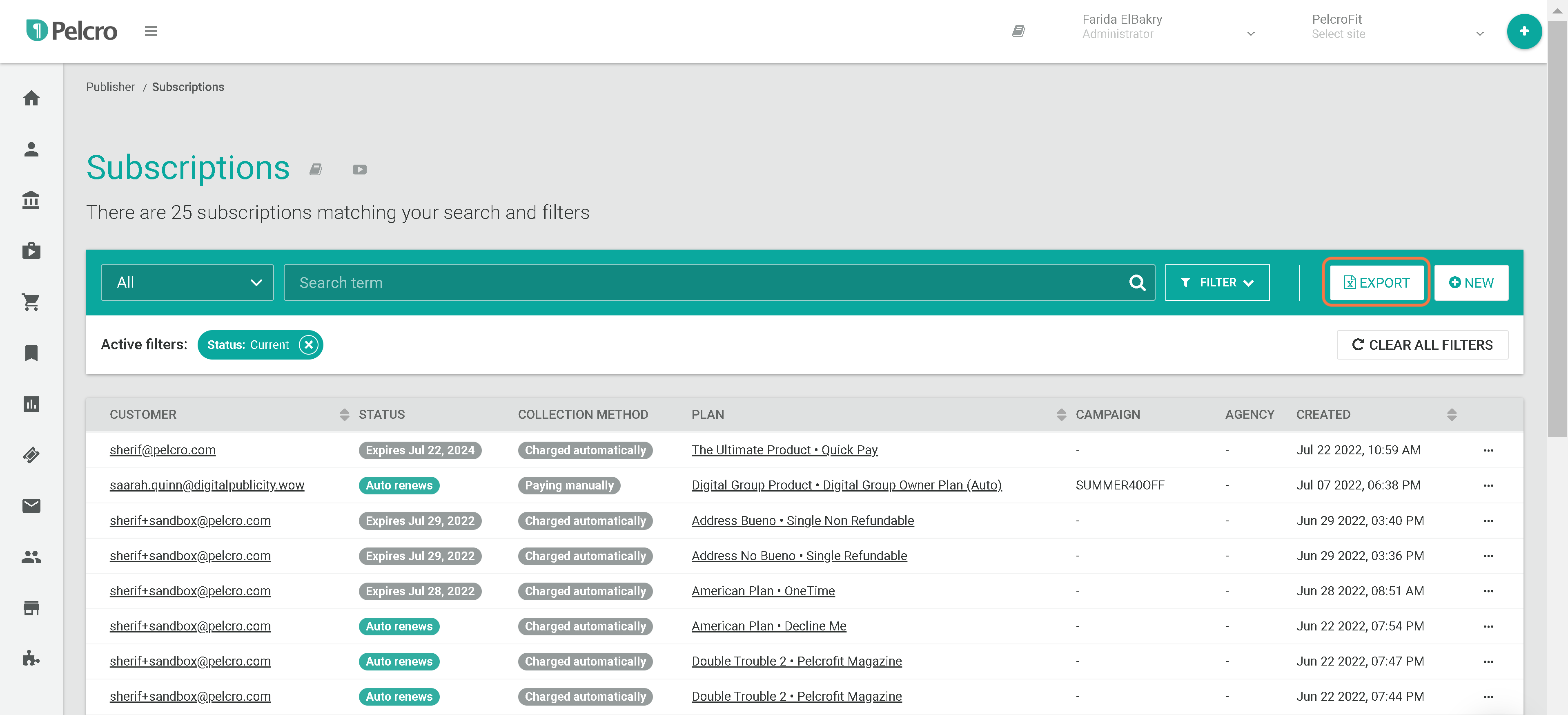Open the All search-type dropdown
The height and width of the screenshot is (715, 1568).
(x=187, y=283)
